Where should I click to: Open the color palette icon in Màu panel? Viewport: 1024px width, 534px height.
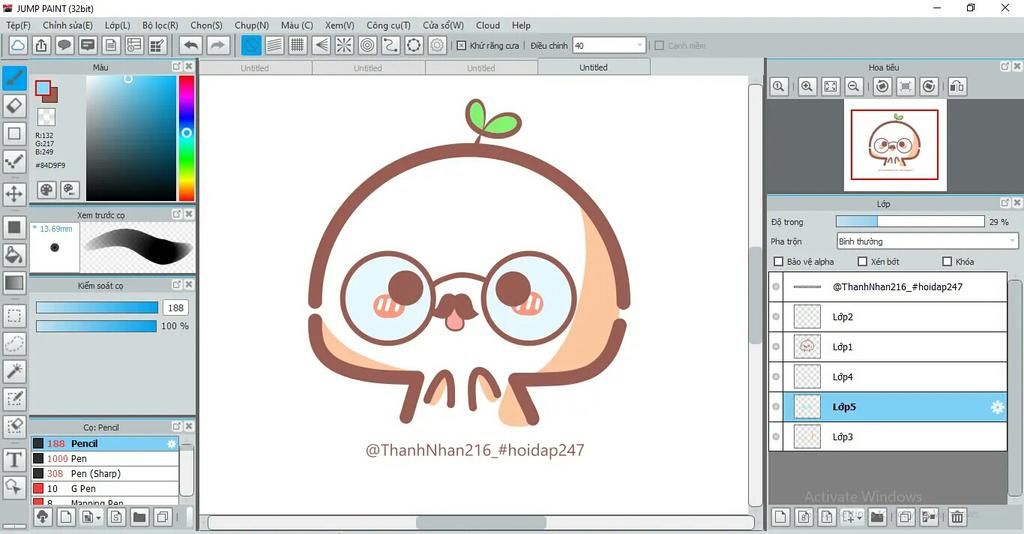click(46, 190)
